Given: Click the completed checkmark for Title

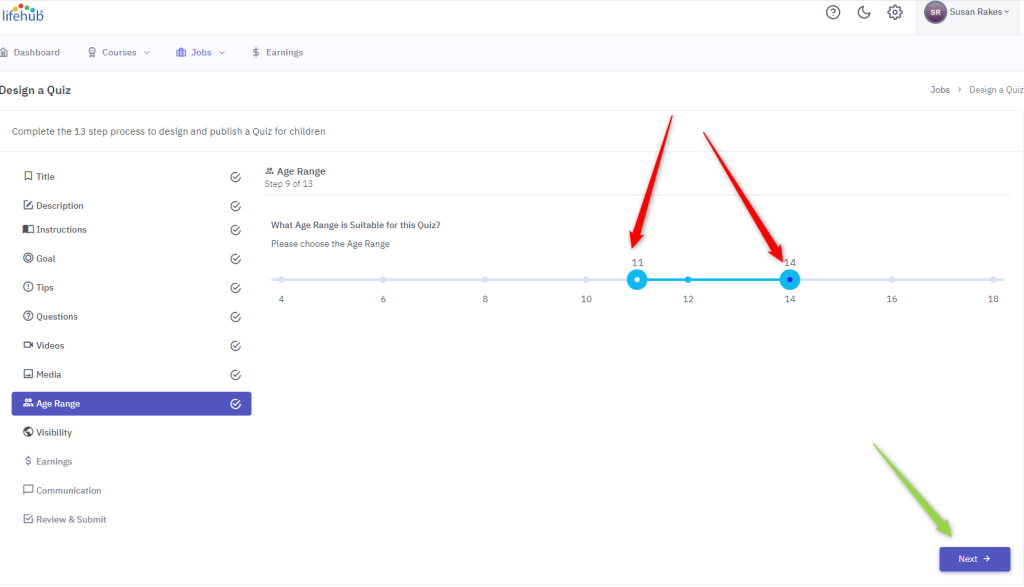Looking at the screenshot, I should point(236,177).
